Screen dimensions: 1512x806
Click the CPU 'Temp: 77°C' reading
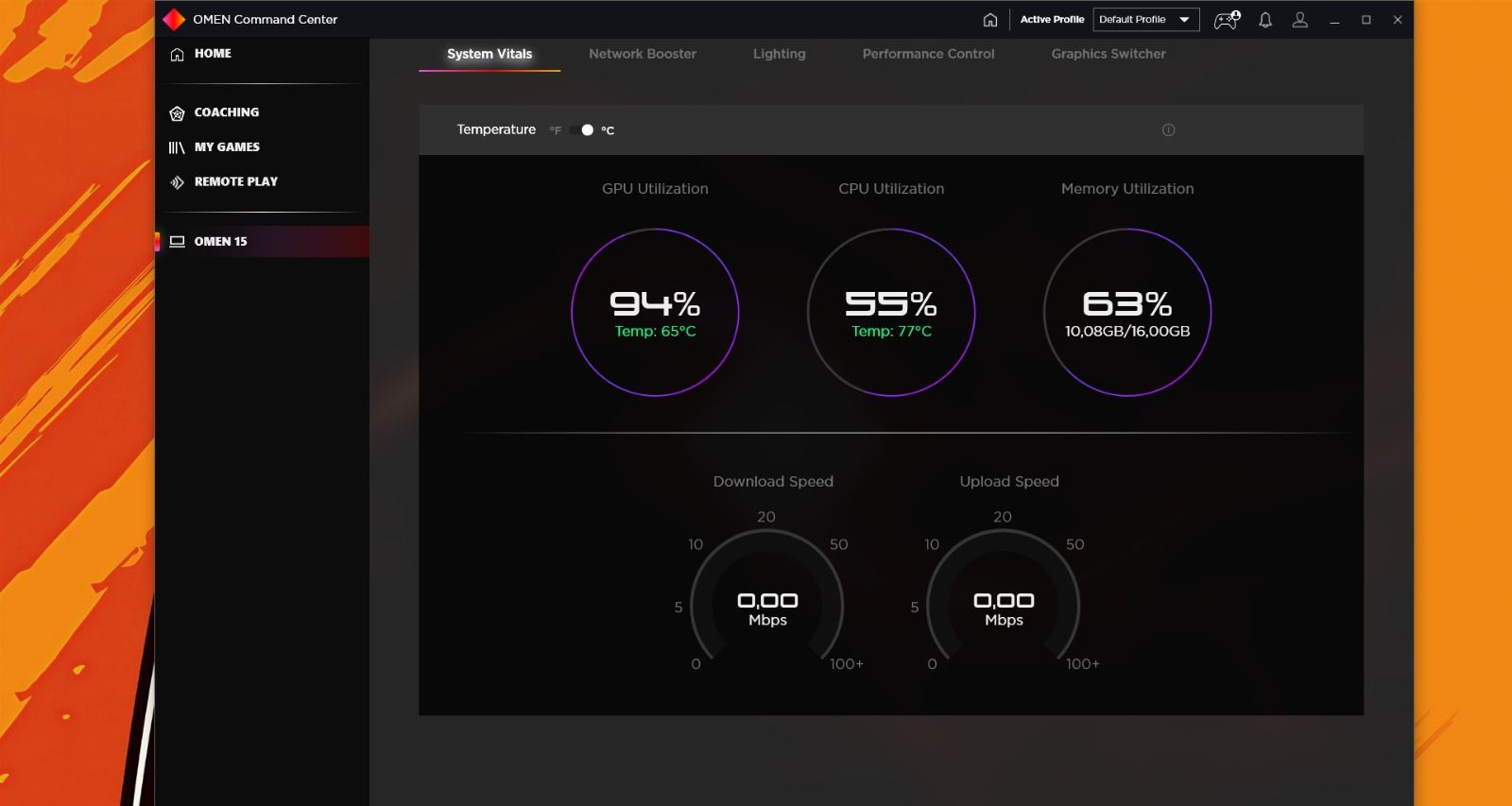point(891,332)
